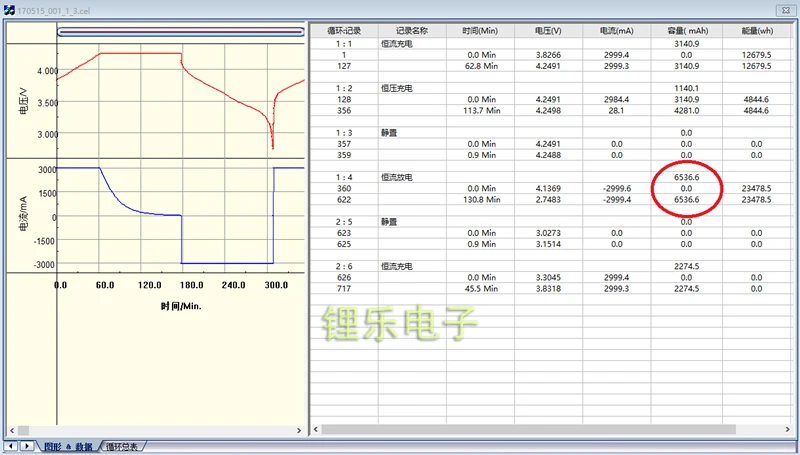Click the 时间/Min. axis label

pos(181,306)
